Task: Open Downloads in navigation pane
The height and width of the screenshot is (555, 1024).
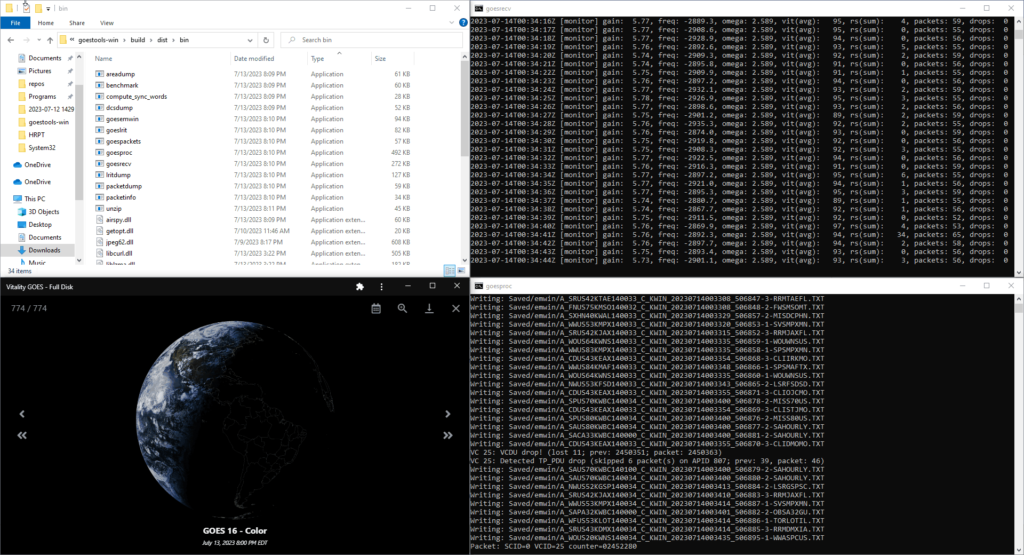Action: (x=44, y=250)
